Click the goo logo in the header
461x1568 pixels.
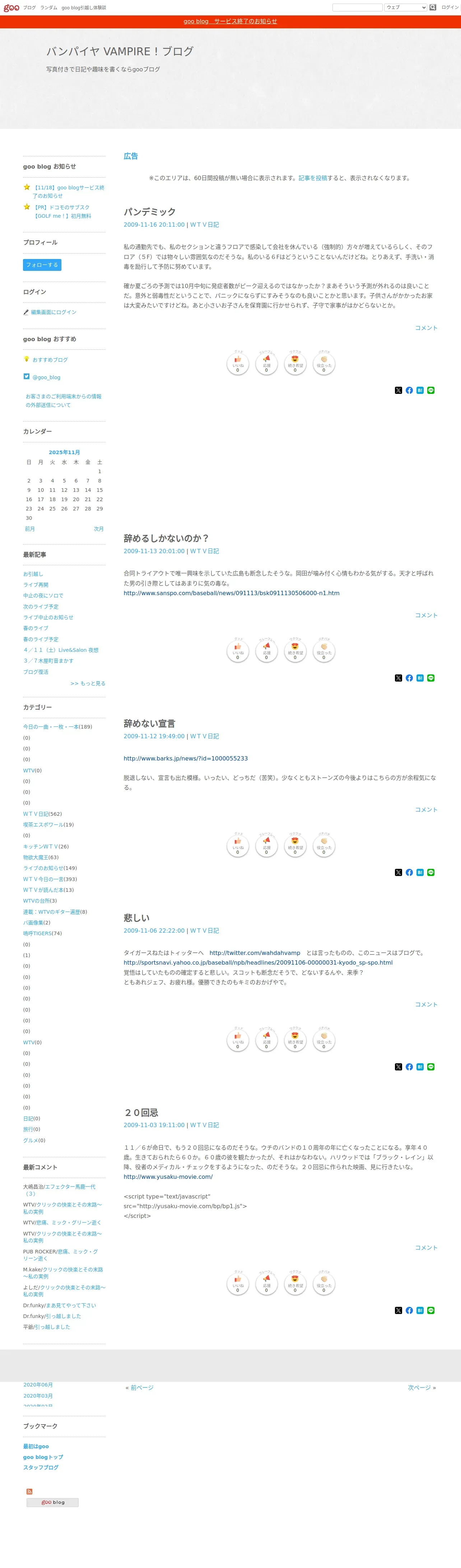11,7
